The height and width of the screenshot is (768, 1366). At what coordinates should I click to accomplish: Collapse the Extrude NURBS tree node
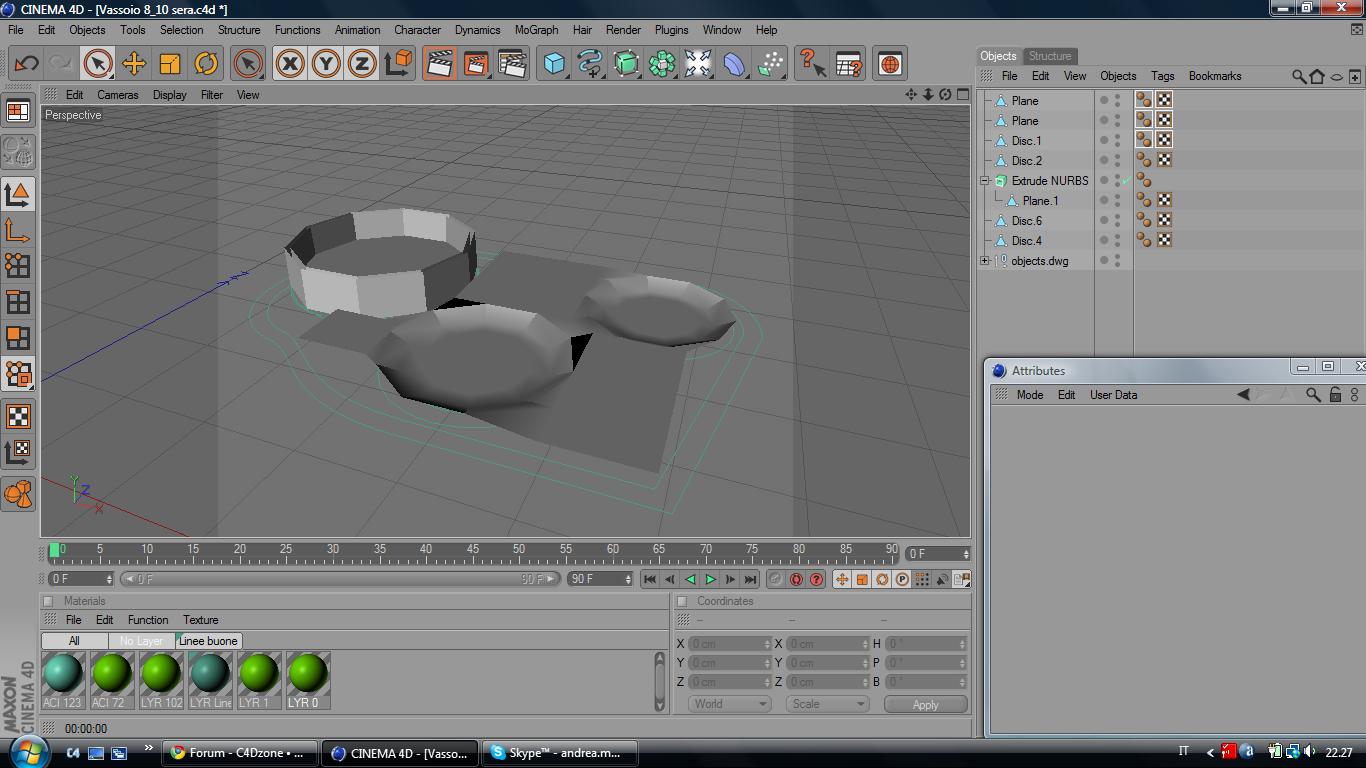[x=985, y=181]
